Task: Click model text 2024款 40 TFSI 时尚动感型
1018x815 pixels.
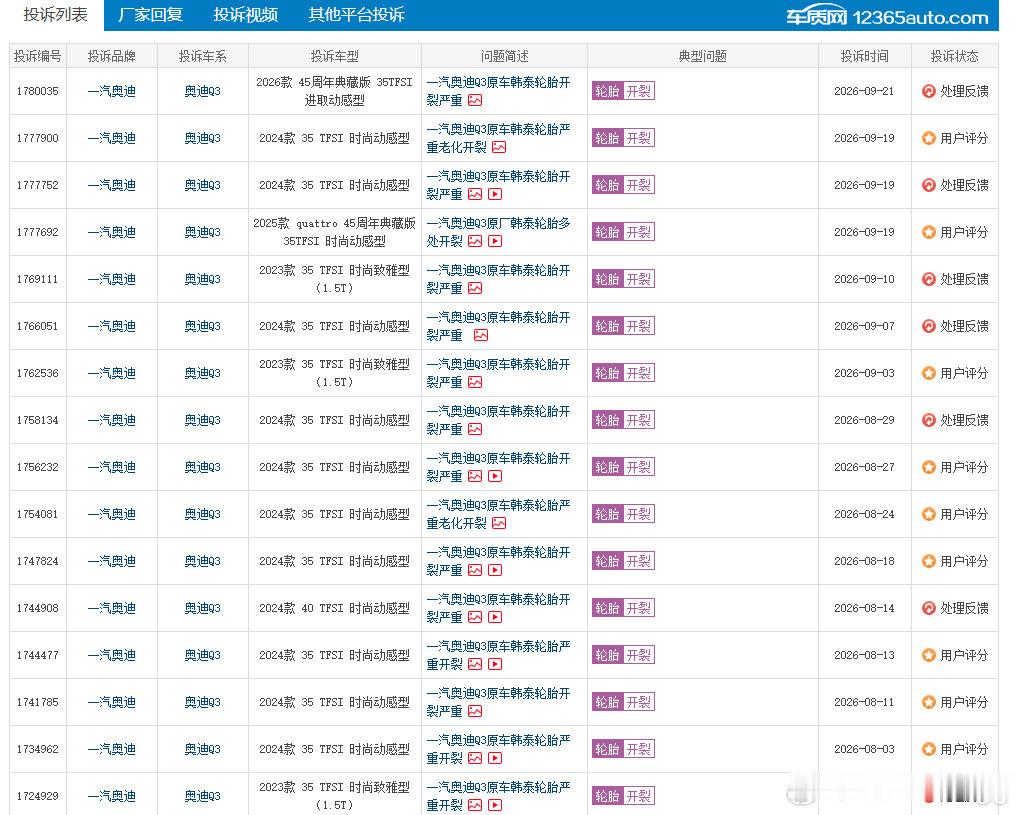Action: coord(334,608)
